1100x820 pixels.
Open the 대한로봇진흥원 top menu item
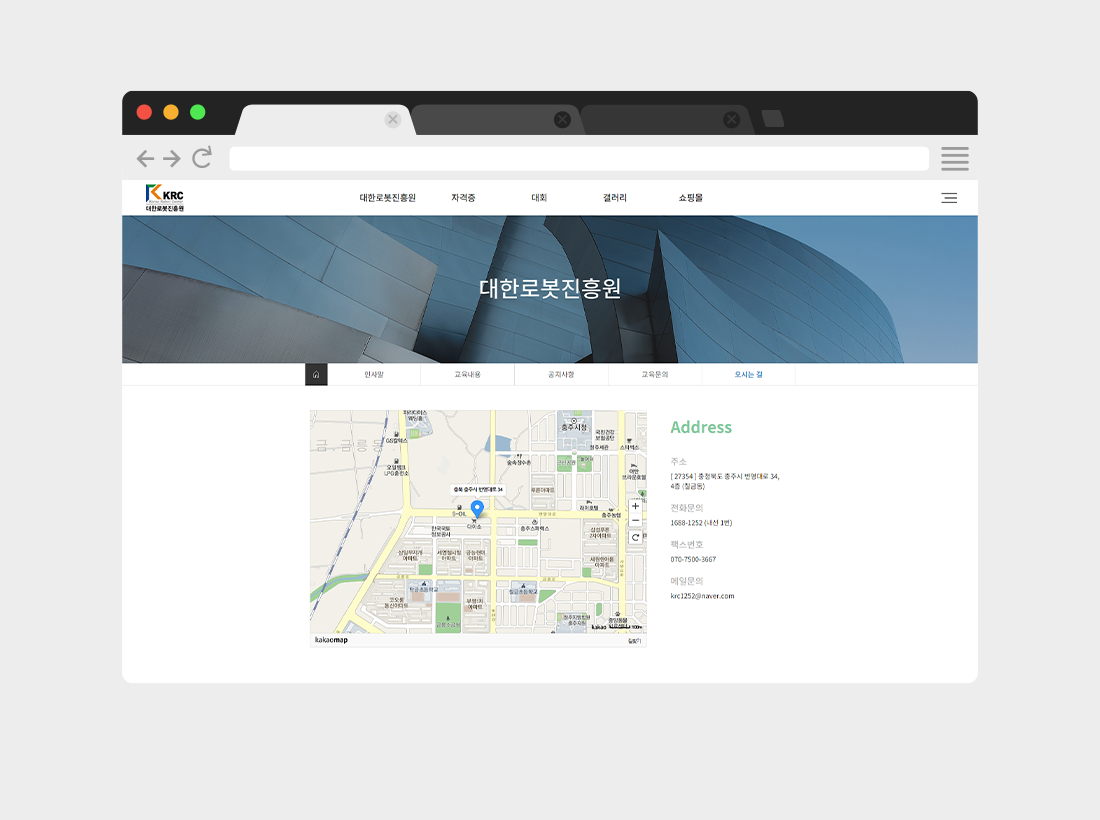pos(387,198)
